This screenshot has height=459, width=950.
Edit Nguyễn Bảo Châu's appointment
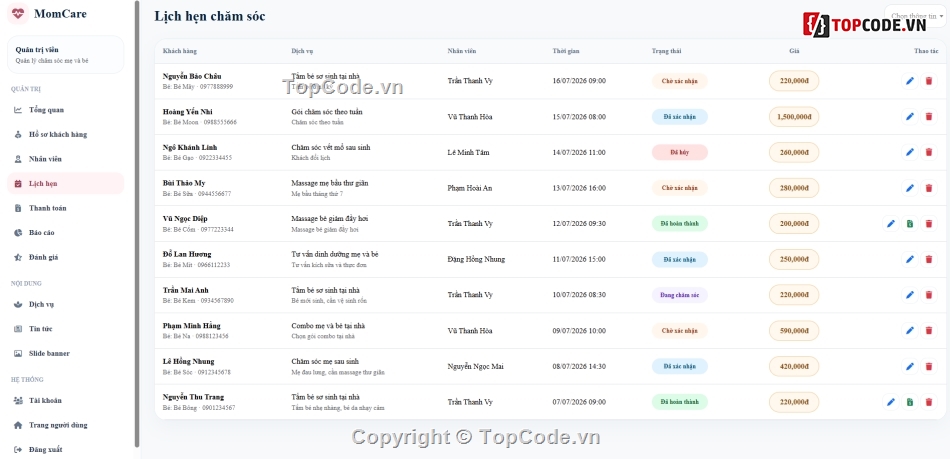point(909,81)
